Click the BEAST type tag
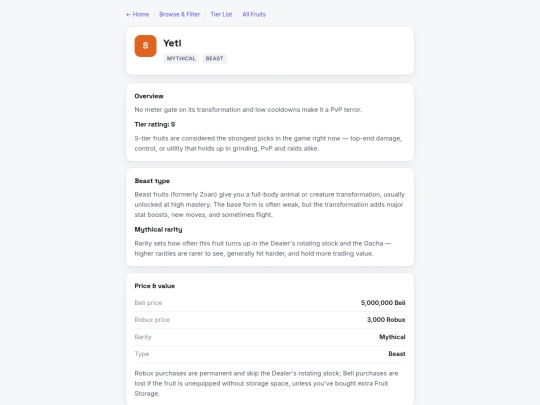 point(214,59)
